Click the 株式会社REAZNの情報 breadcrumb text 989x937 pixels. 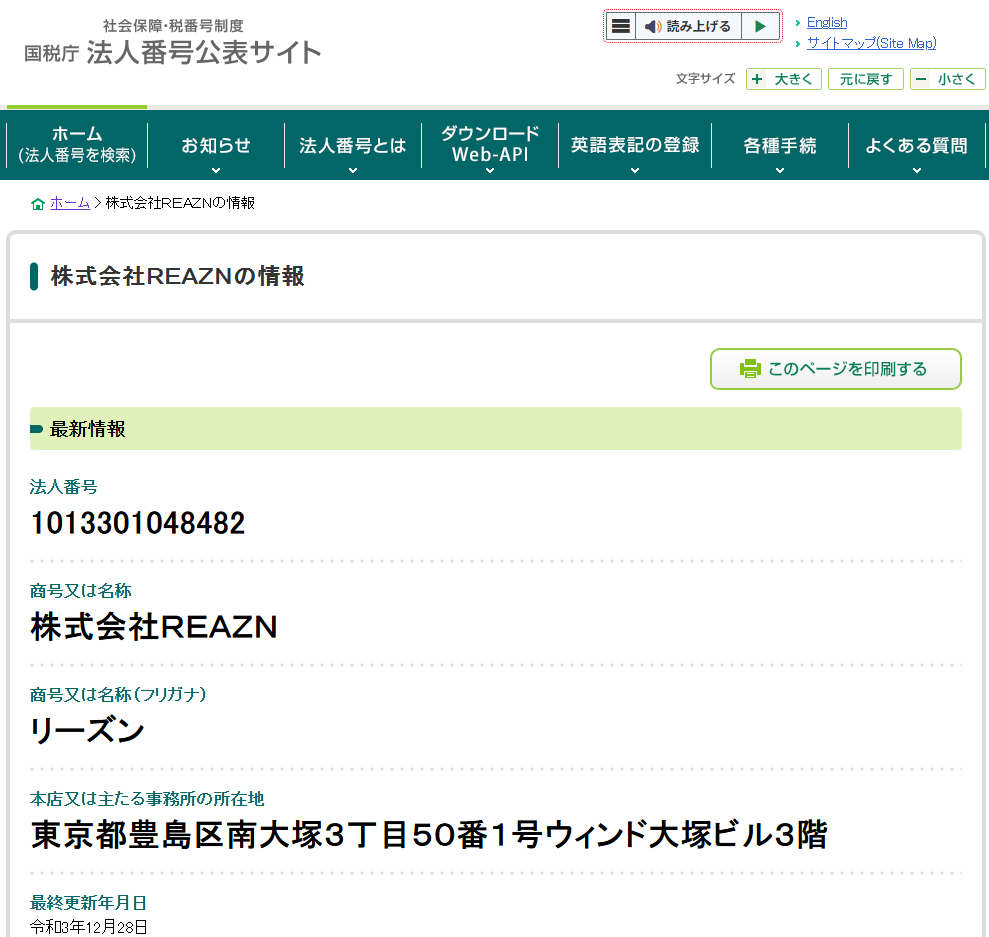[x=180, y=203]
